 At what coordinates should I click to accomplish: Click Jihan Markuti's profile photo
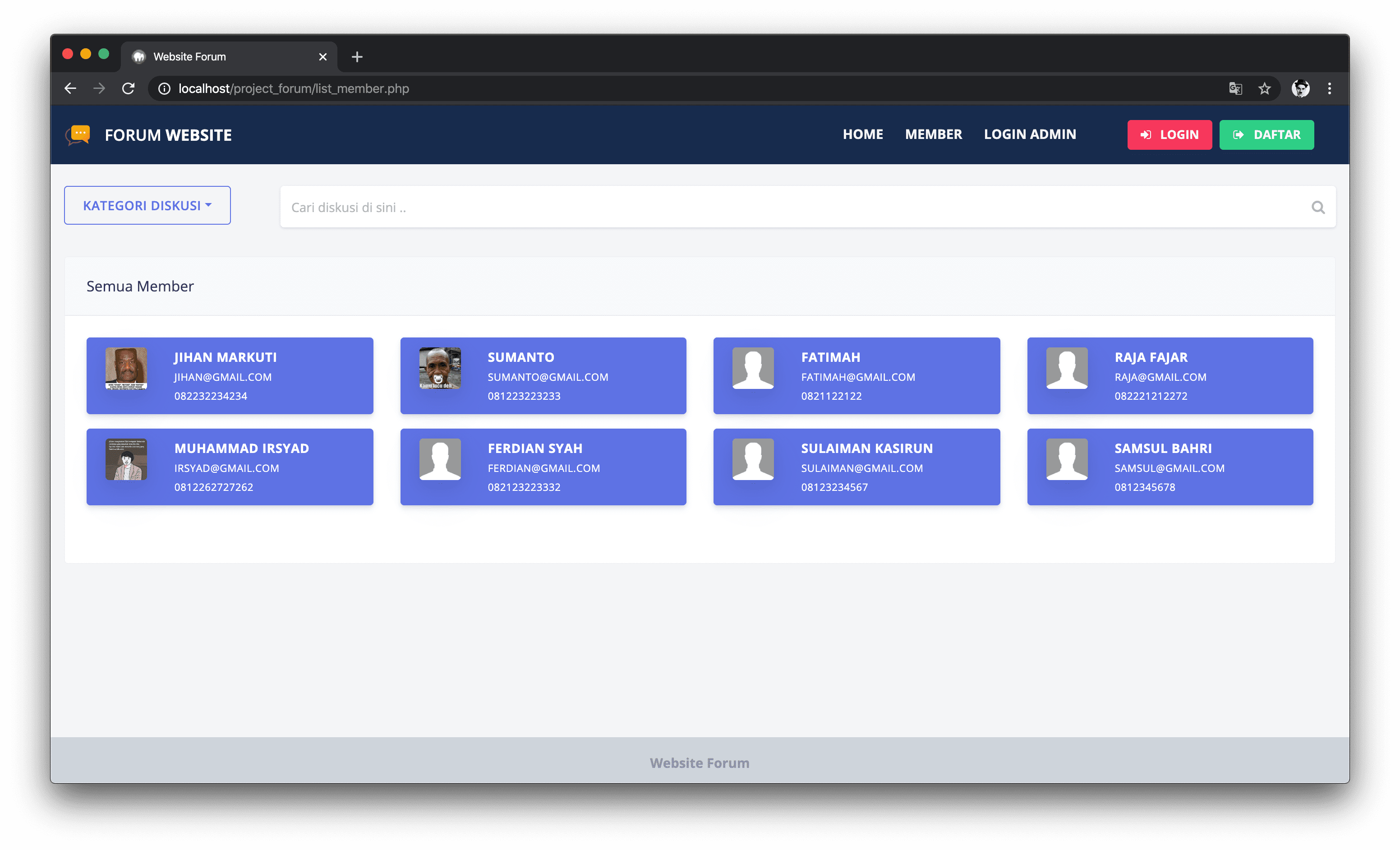click(x=126, y=368)
